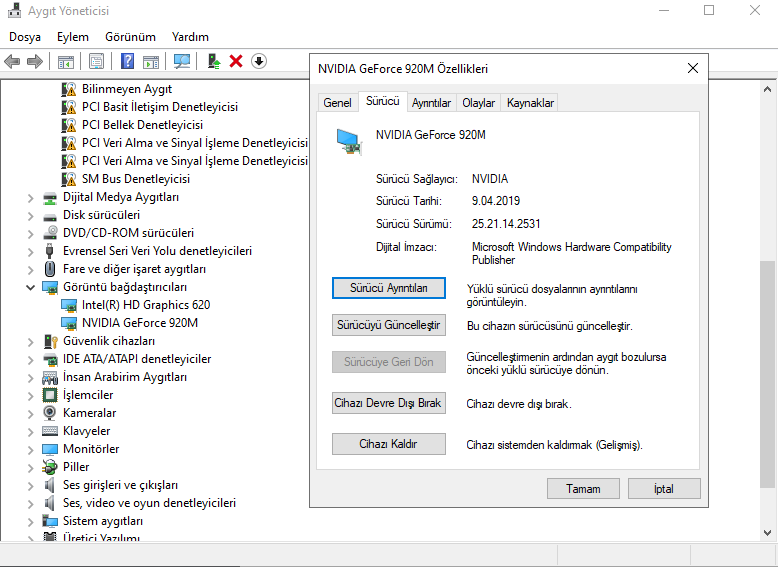This screenshot has width=778, height=567.
Task: Click the Intel(R) HD Graphics 620 adapter icon
Action: click(68, 305)
